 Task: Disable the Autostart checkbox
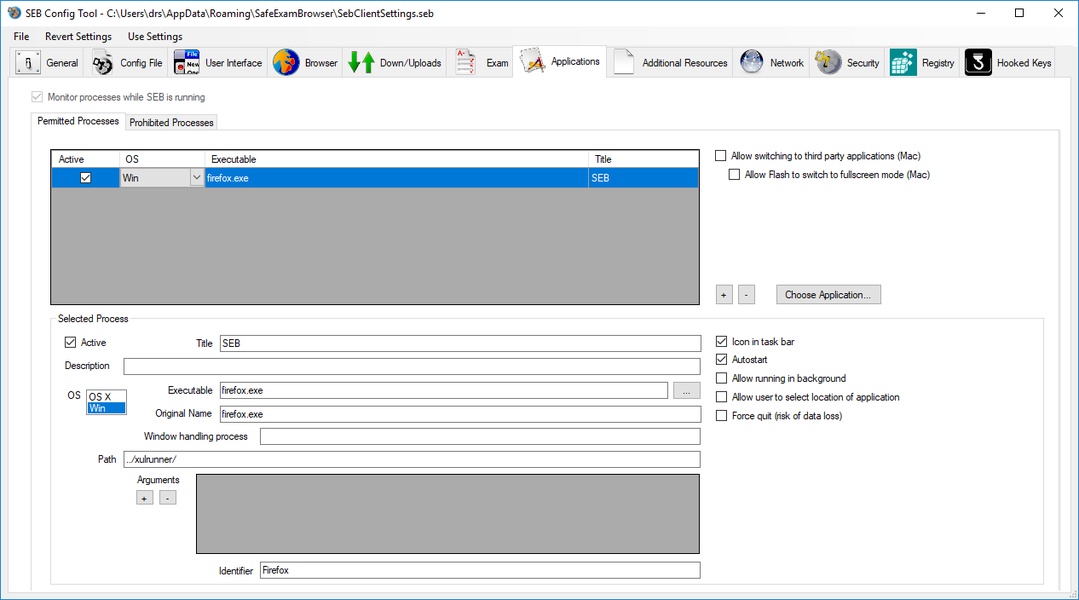point(722,360)
